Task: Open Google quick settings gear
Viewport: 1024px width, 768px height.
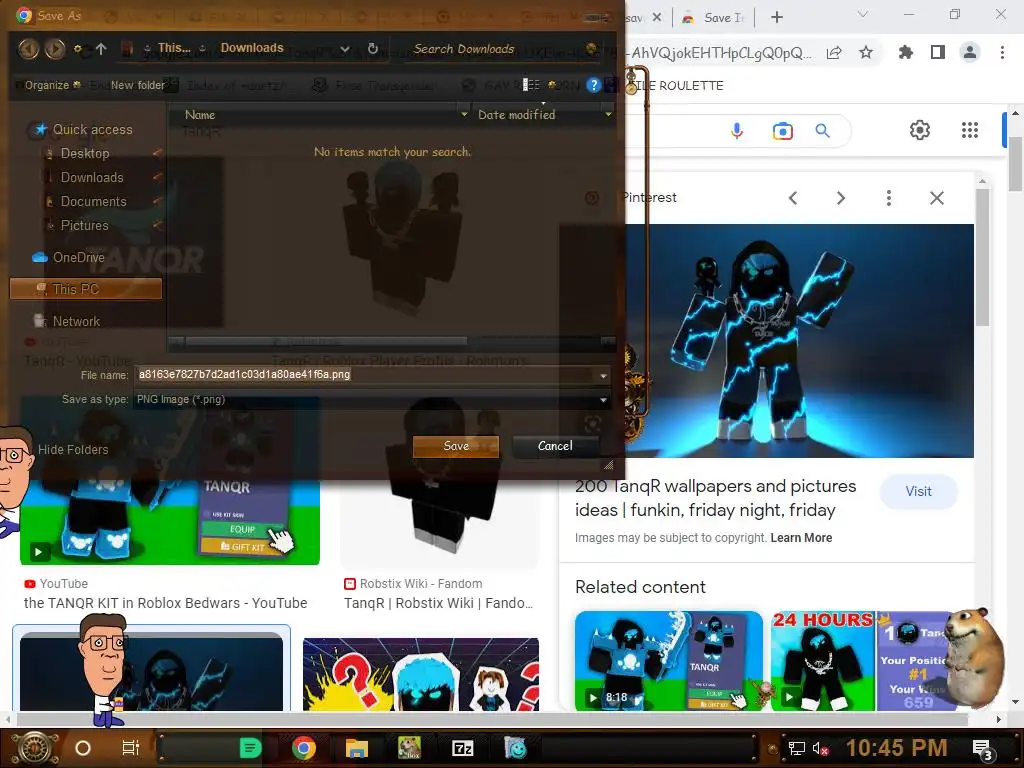Action: click(x=920, y=130)
